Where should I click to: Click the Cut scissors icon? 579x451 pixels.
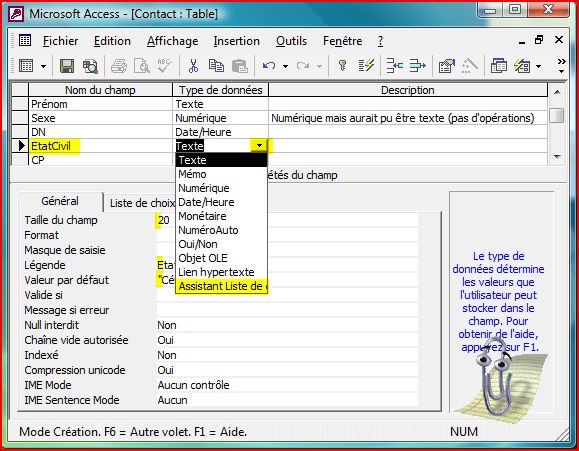193,66
